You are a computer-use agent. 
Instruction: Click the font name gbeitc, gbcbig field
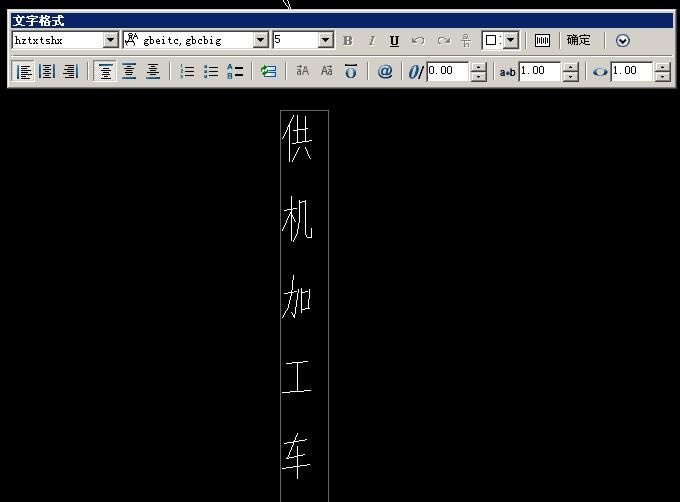pyautogui.click(x=189, y=40)
